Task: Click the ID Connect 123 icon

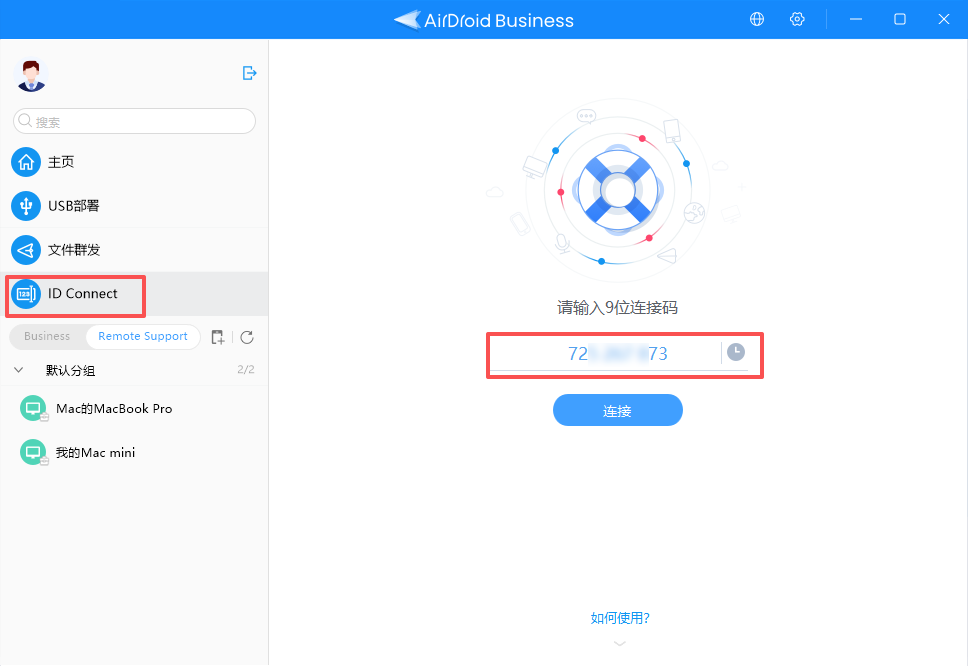Action: point(26,294)
